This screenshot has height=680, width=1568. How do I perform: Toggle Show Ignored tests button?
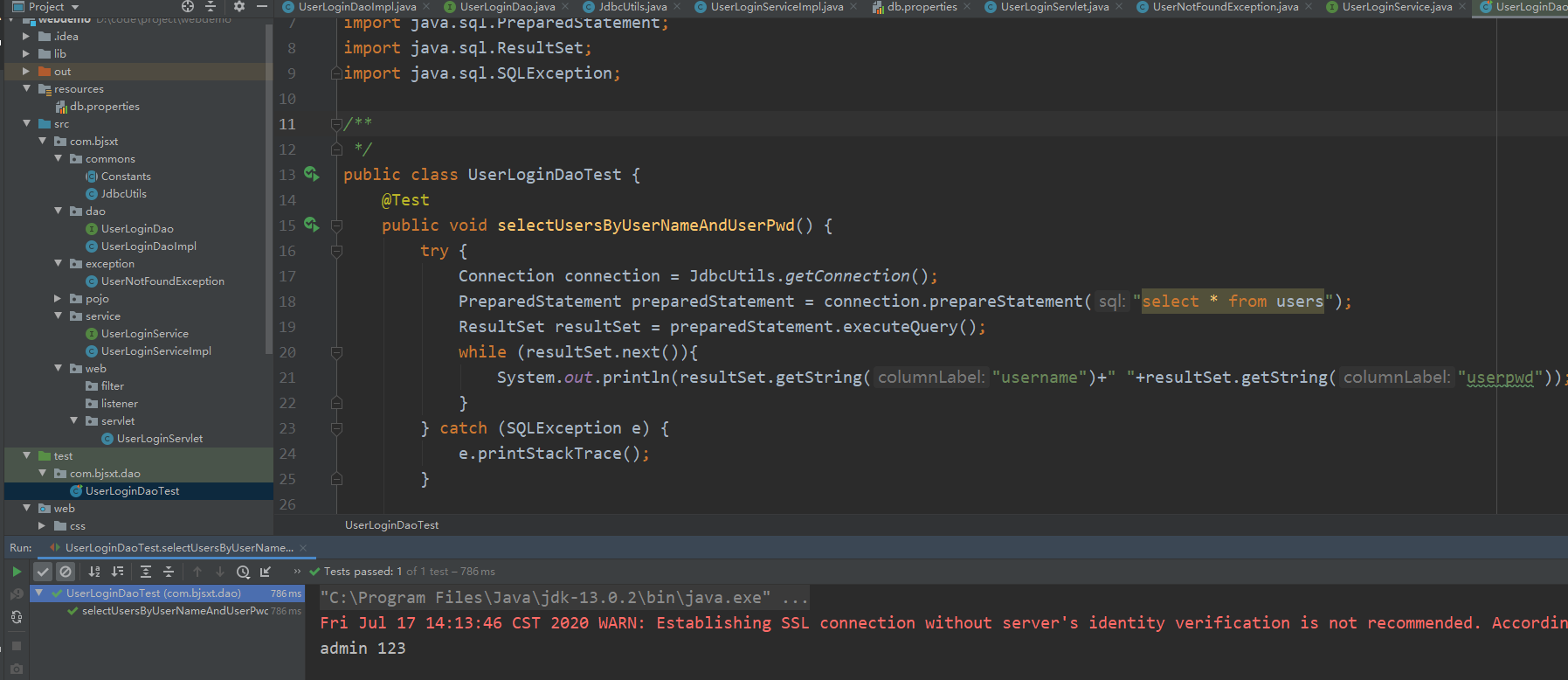point(66,572)
